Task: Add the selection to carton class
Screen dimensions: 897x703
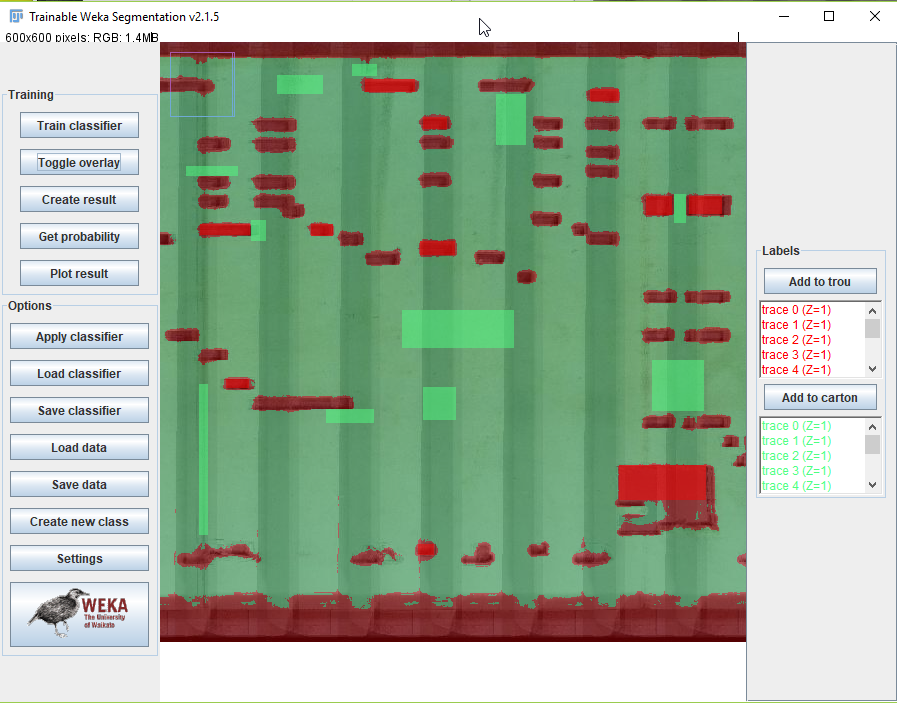Action: 819,398
